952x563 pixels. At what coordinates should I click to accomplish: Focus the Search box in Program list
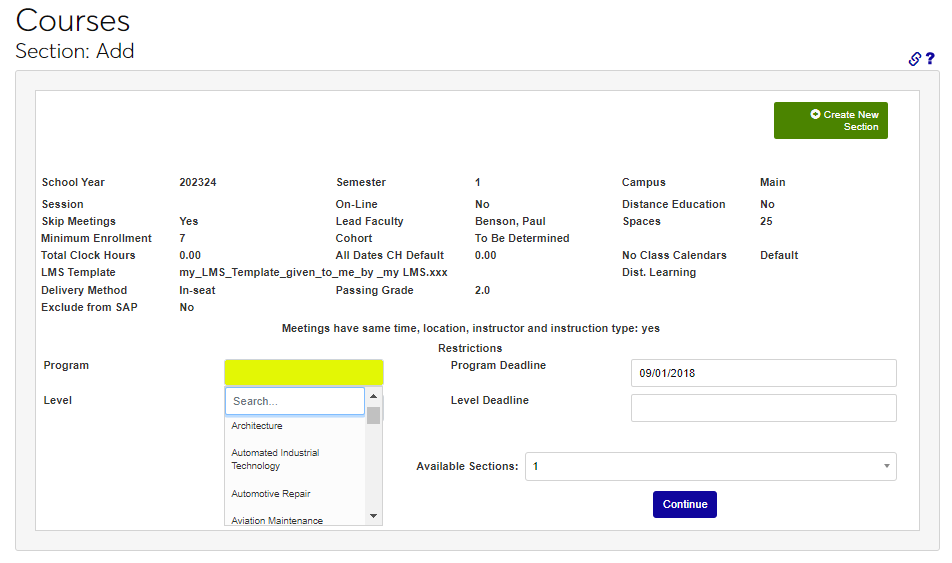point(295,401)
